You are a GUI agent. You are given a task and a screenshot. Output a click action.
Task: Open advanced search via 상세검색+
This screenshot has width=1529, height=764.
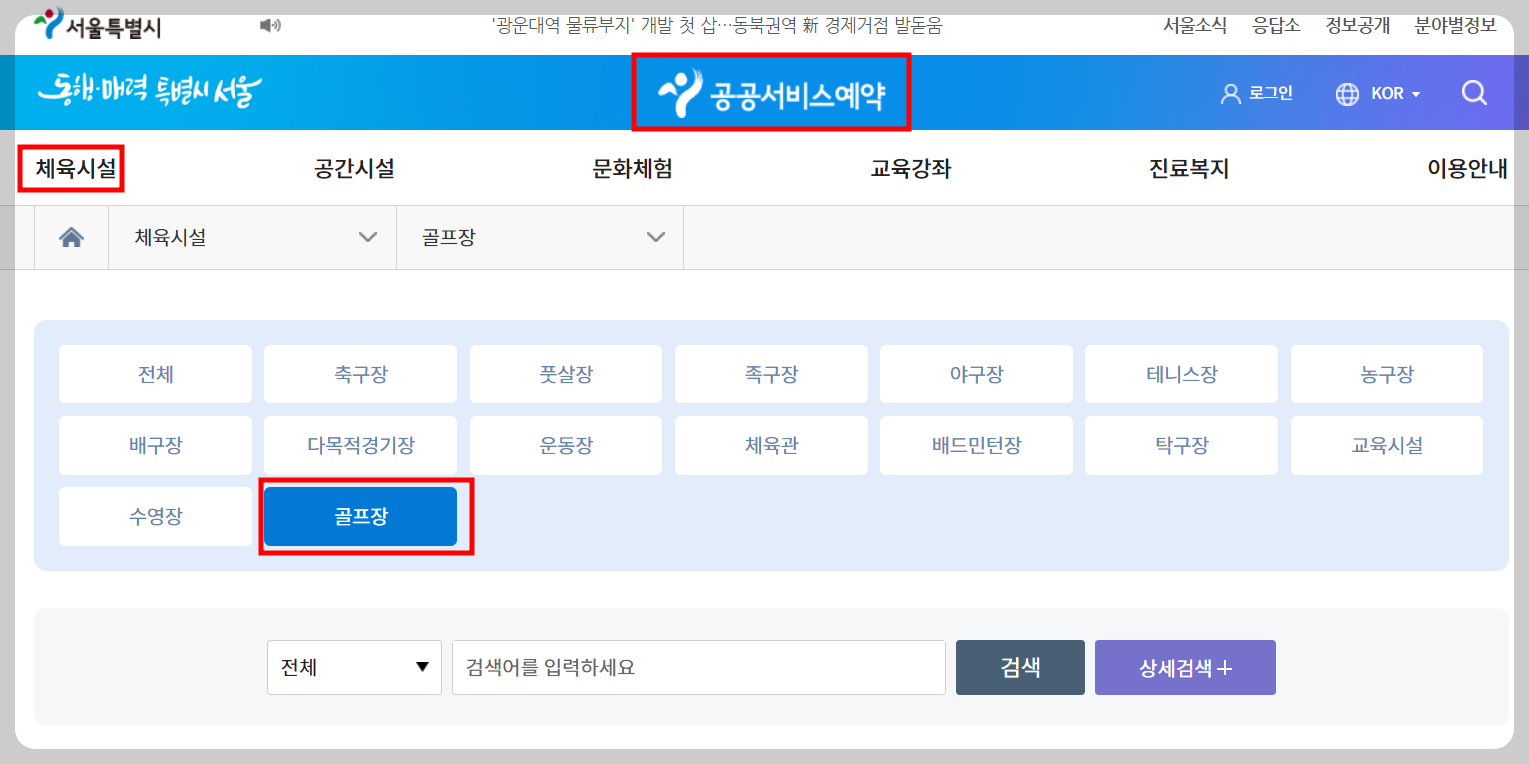1184,667
